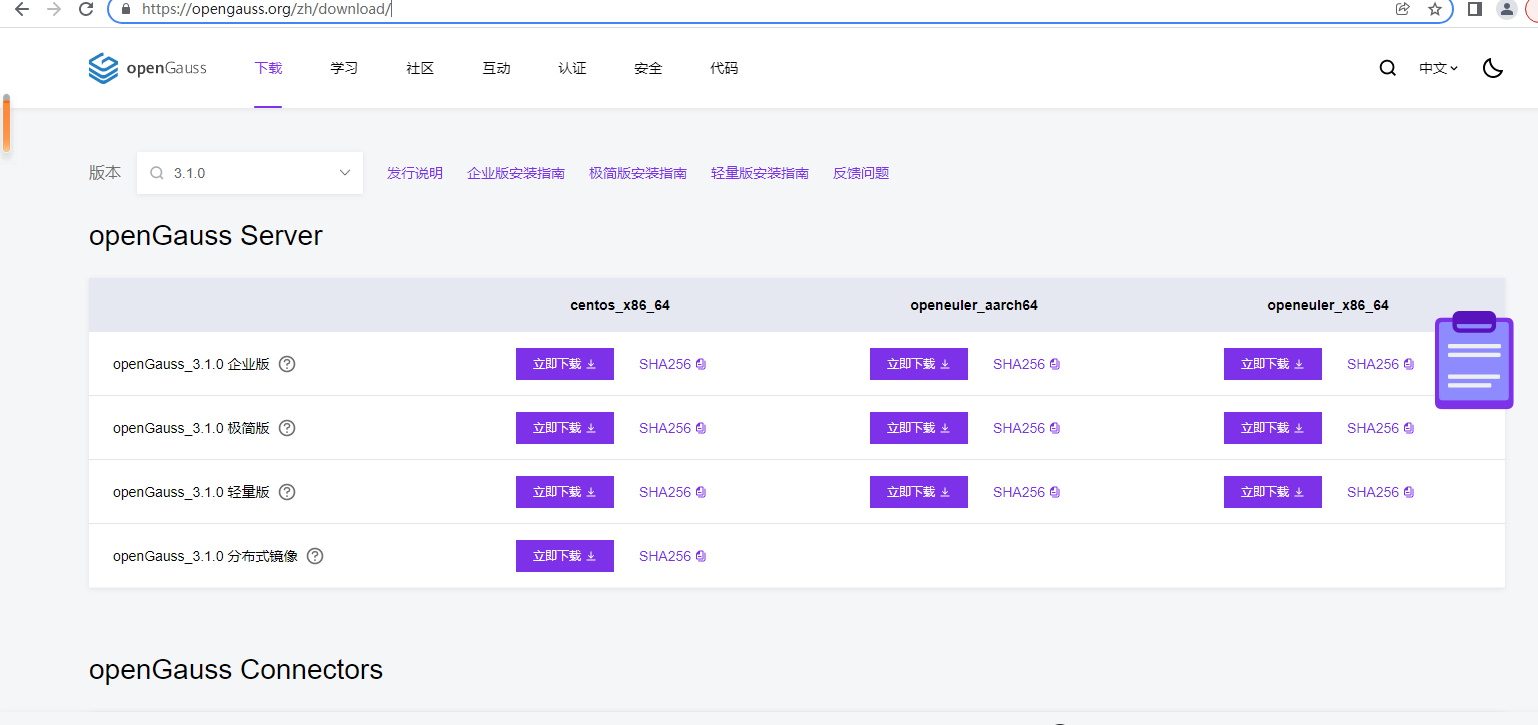Download 企业版 for openeuler_aarch64

(x=919, y=364)
